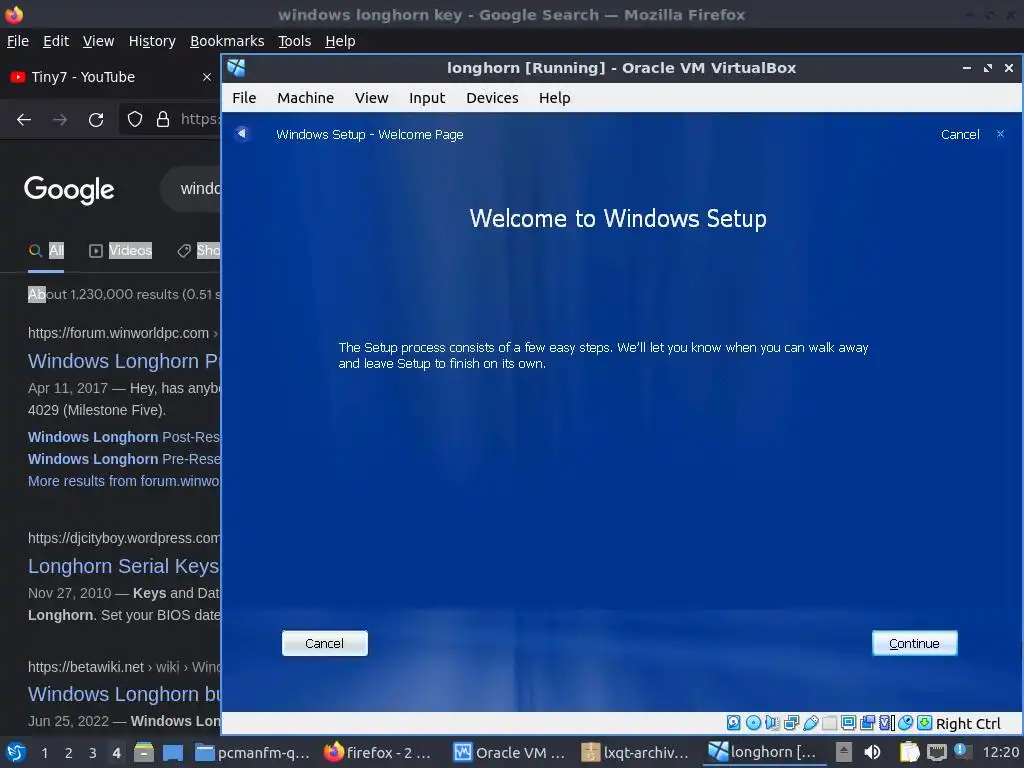Click the small X icon beside Cancel in setup header
Viewport: 1024px width, 768px height.
pyautogui.click(x=1000, y=134)
